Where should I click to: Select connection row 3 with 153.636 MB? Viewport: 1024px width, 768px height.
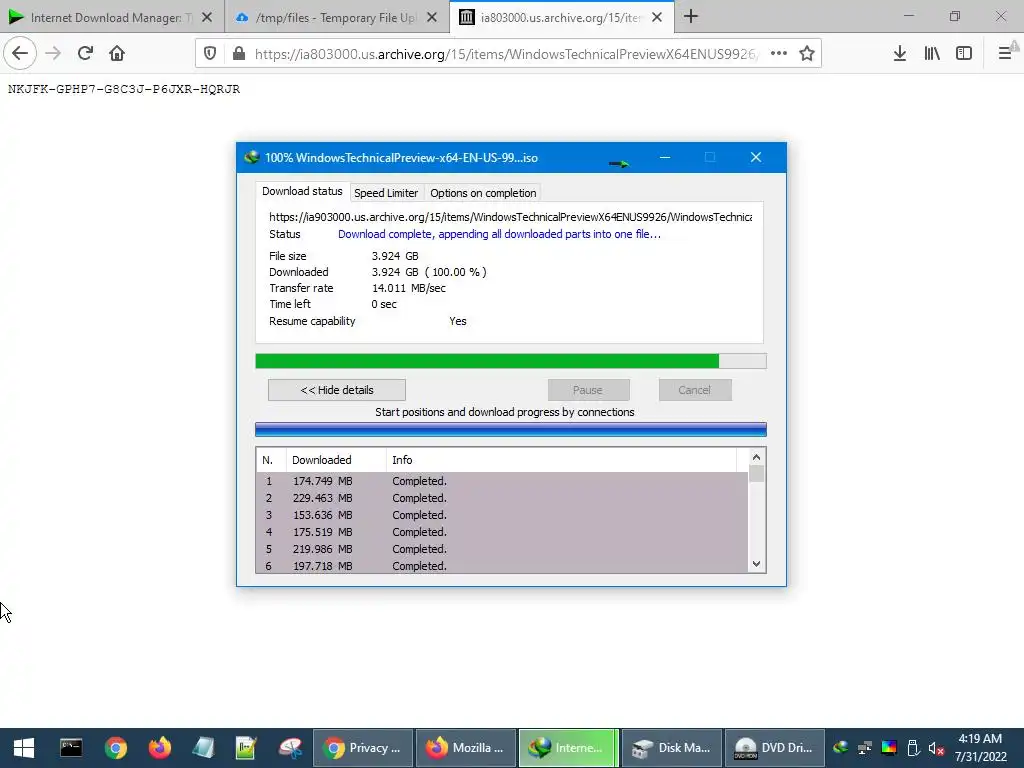click(502, 515)
